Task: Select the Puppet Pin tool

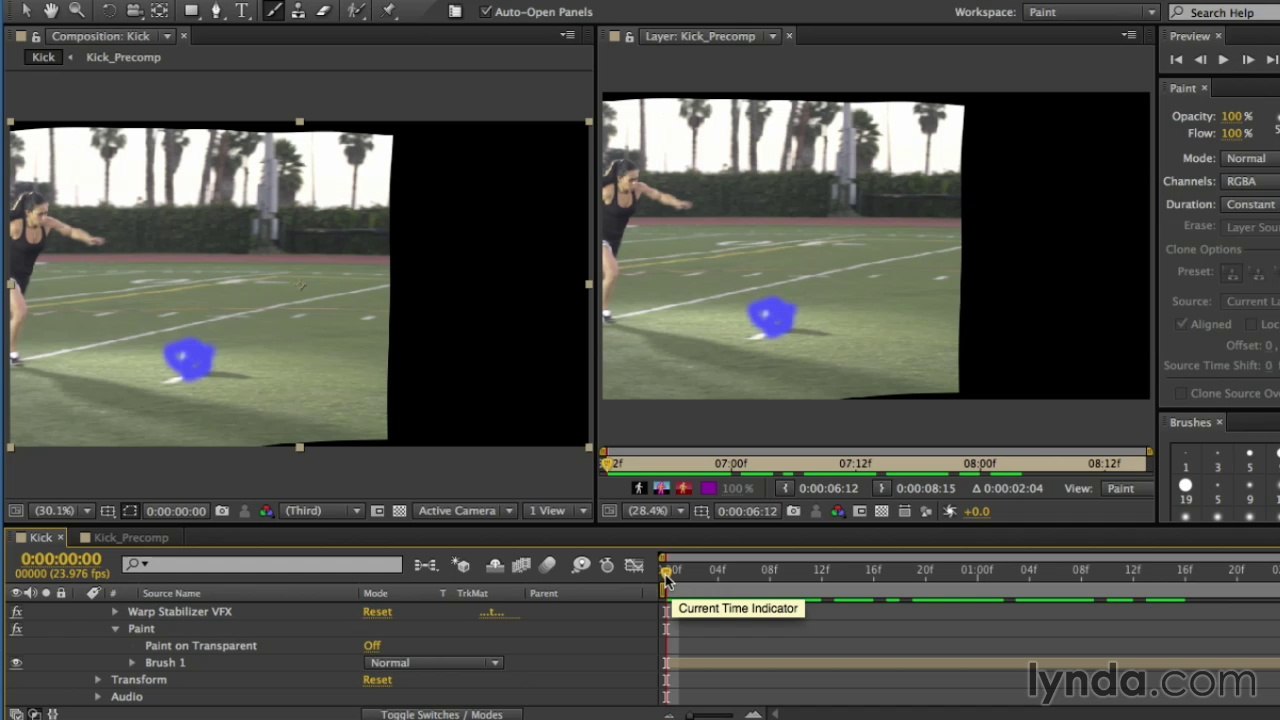Action: pos(390,11)
